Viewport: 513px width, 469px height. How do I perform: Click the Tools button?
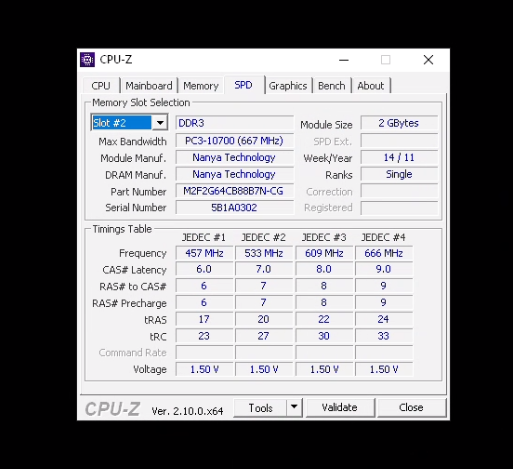pos(260,408)
